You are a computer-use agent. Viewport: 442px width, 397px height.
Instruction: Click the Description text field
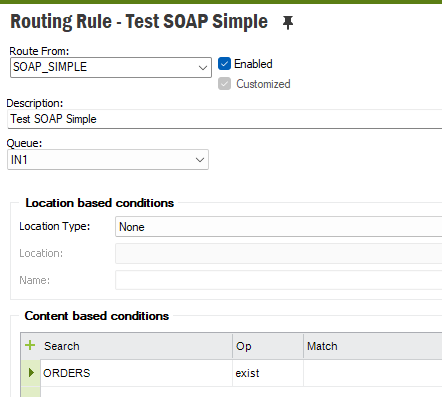225,119
